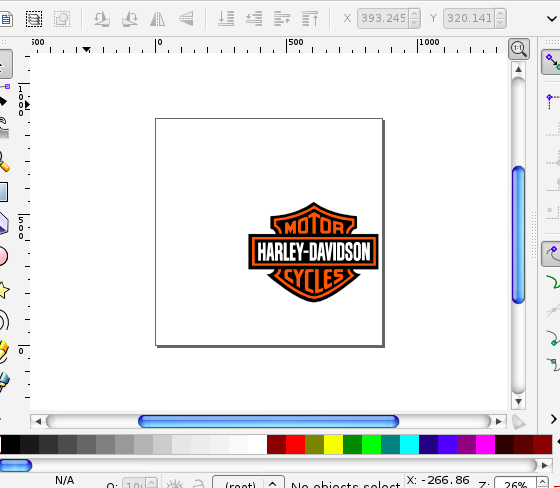Select the Star tool in toolbox
The width and height of the screenshot is (560, 488).
4,290
